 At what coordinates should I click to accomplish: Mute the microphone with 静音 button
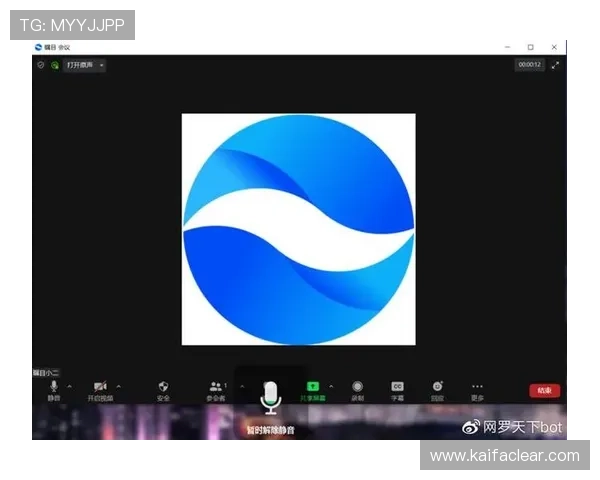pos(54,390)
